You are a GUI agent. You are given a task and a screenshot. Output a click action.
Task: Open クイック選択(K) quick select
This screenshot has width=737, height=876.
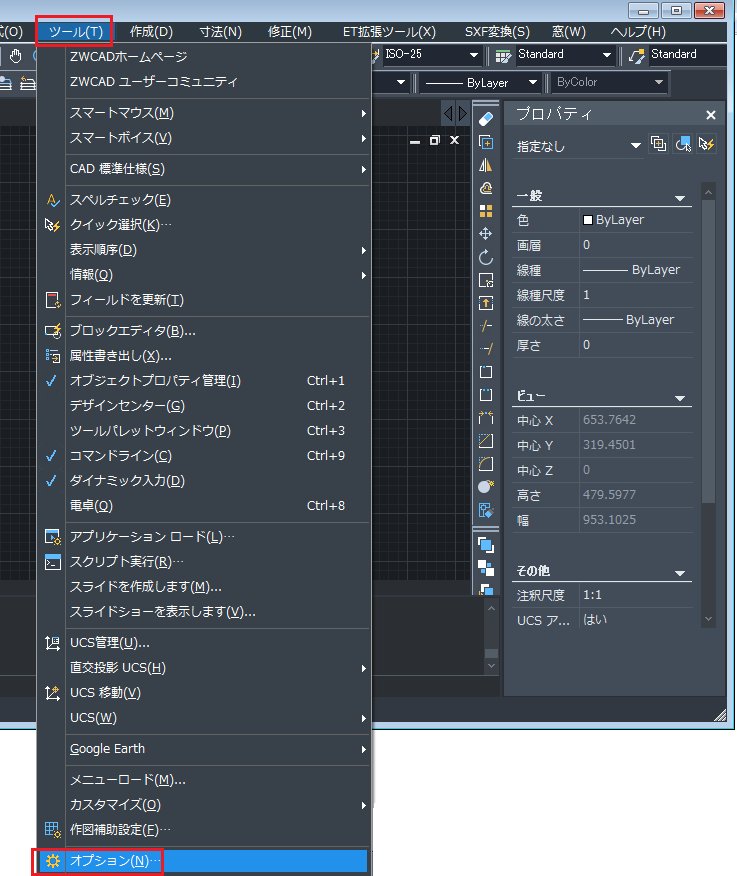(205, 225)
